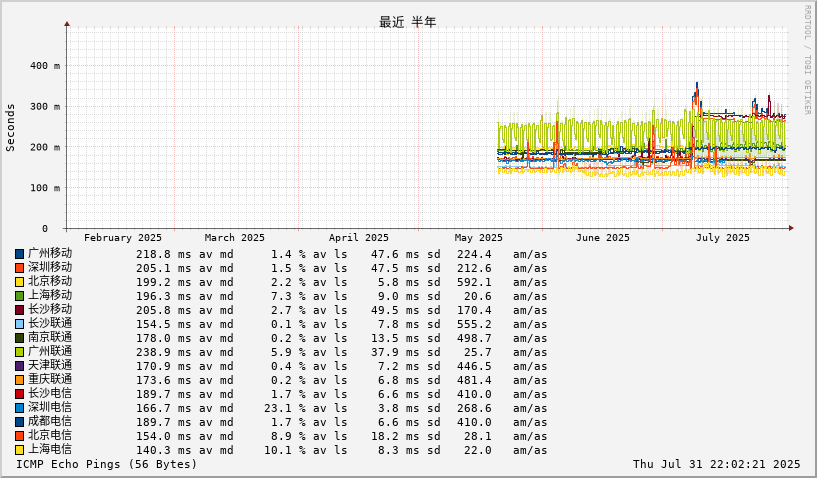The width and height of the screenshot is (817, 478).
Task: Select the 成都电信 legend swatch
Action: tap(20, 423)
